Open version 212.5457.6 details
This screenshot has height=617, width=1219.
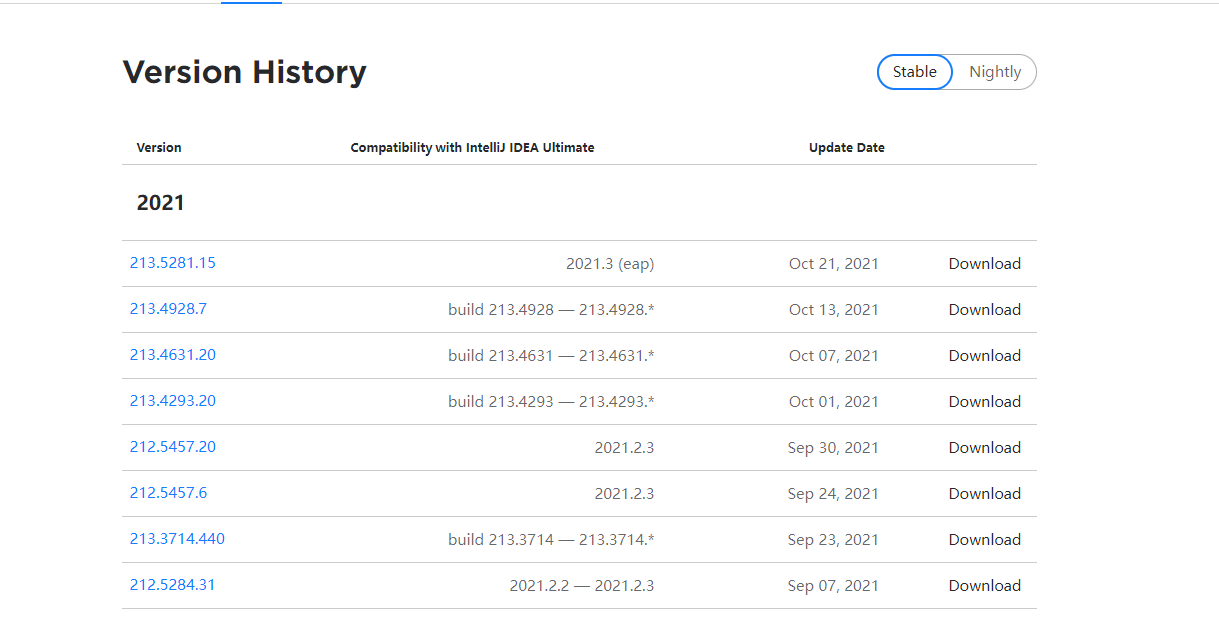167,493
